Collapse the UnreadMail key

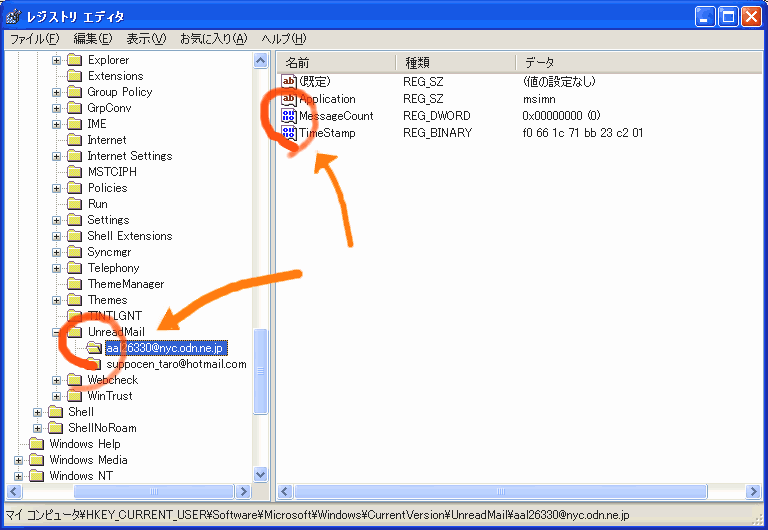coord(56,332)
